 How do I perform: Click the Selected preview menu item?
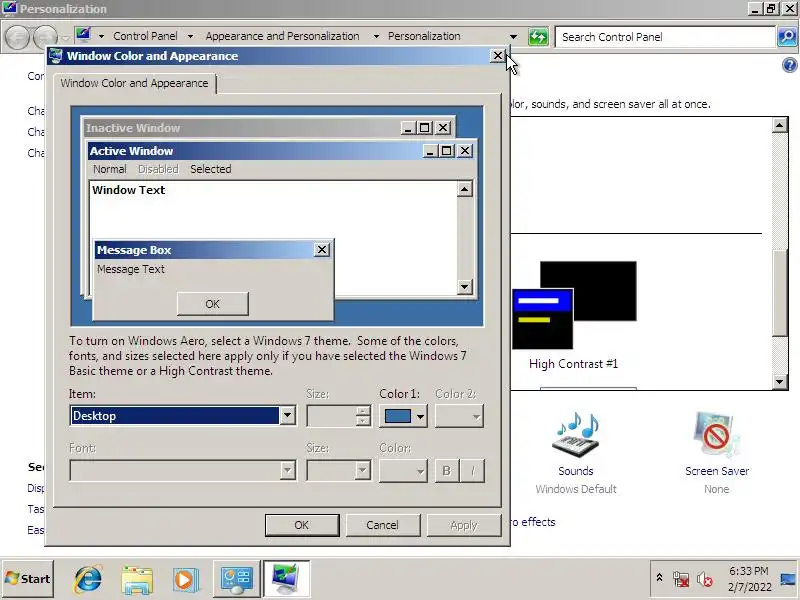pos(211,169)
